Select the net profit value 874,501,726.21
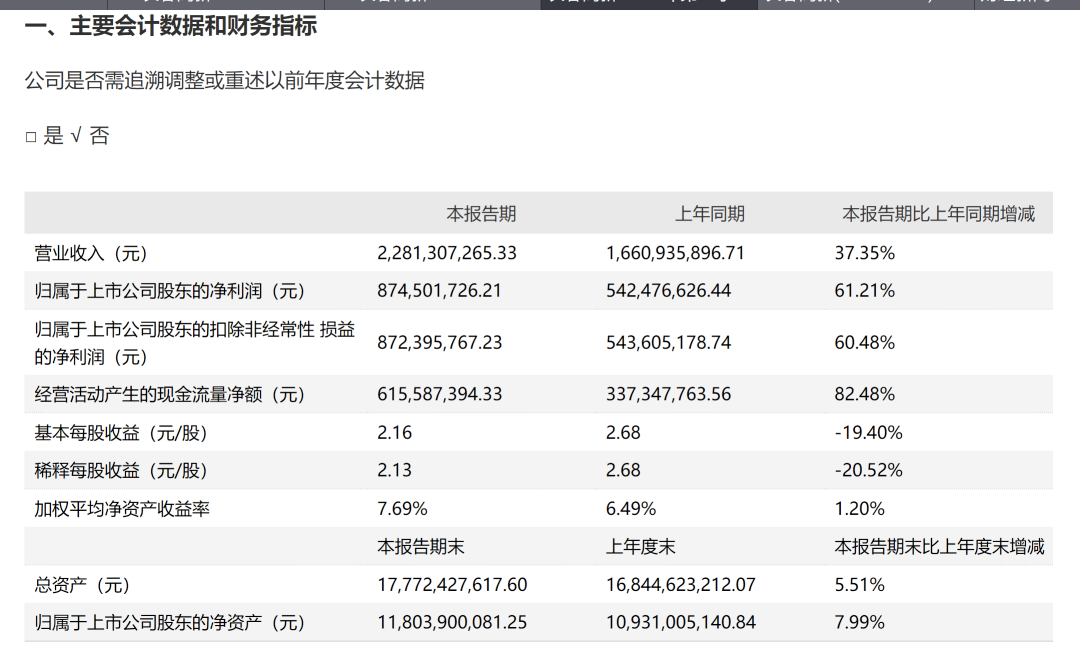1080x664 pixels. 439,291
